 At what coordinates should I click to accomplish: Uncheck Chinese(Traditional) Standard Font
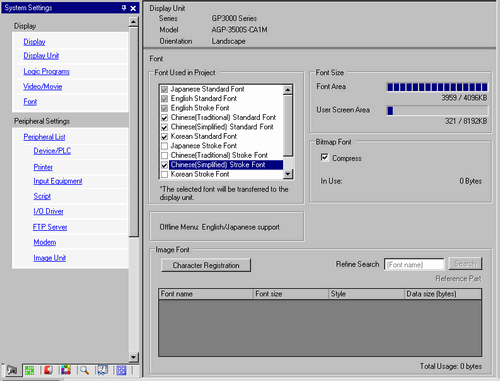[164, 118]
